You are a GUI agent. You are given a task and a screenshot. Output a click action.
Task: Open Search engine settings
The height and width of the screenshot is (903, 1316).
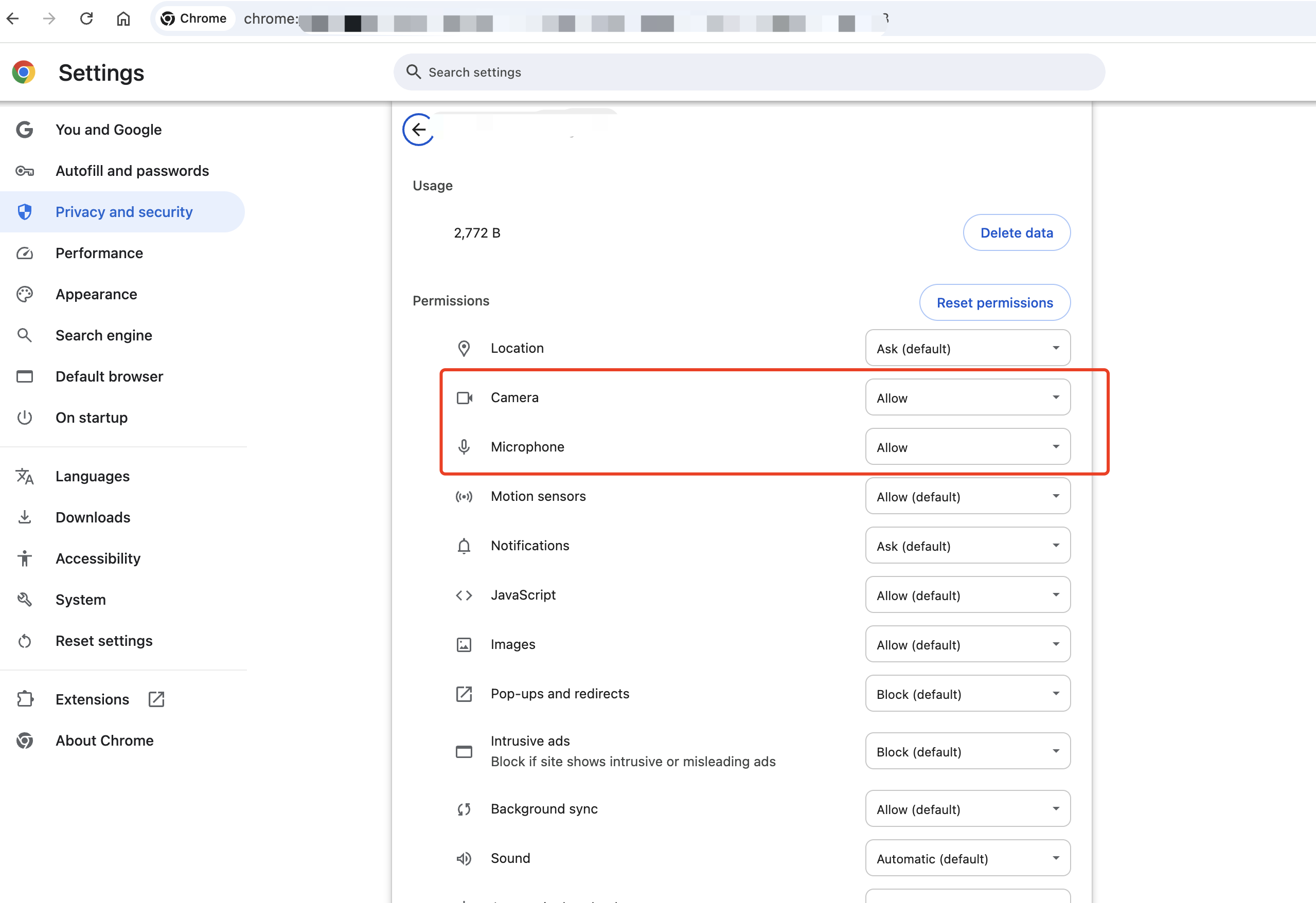point(103,335)
